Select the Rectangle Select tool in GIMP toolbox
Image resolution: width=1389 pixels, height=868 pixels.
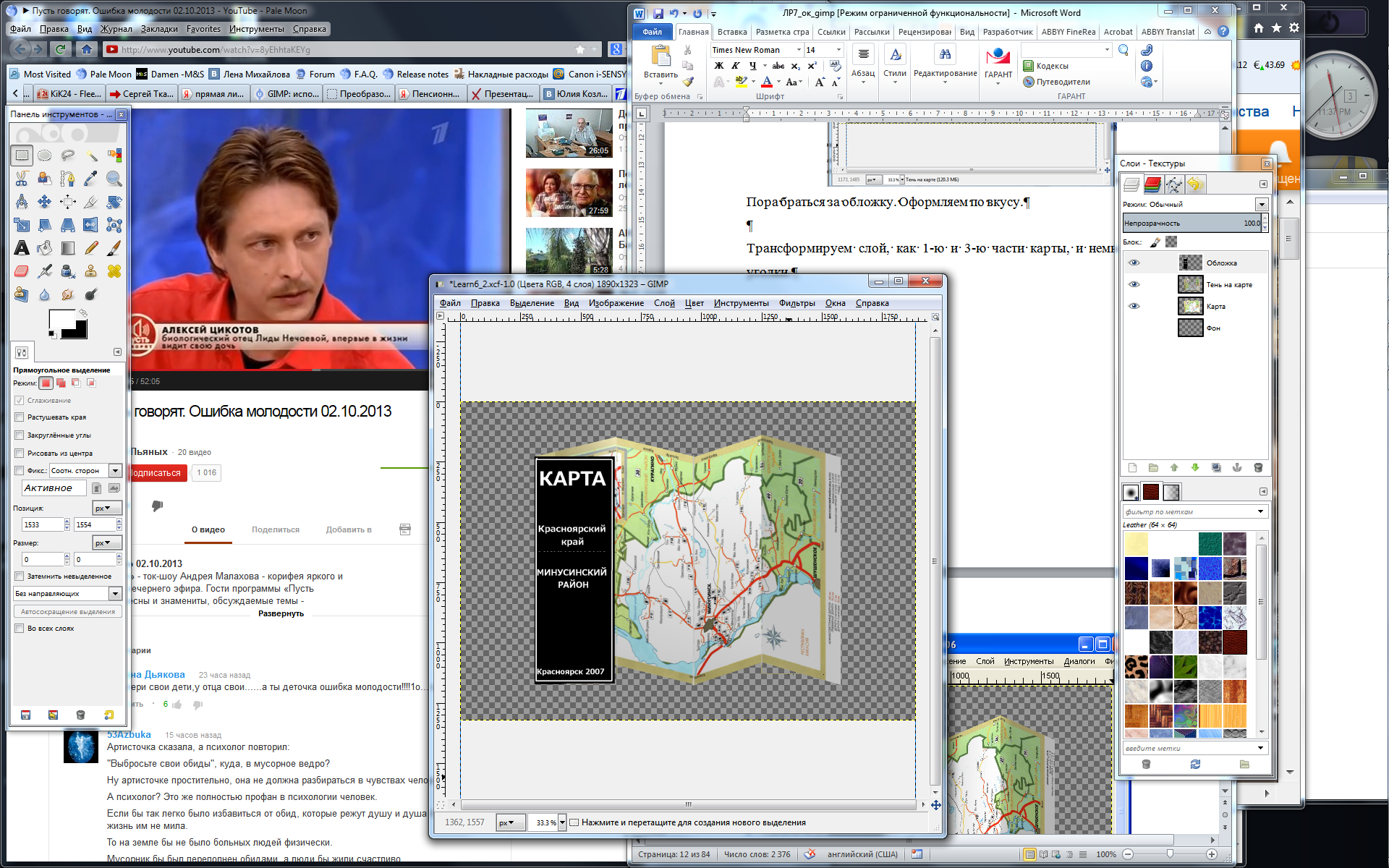coord(22,156)
